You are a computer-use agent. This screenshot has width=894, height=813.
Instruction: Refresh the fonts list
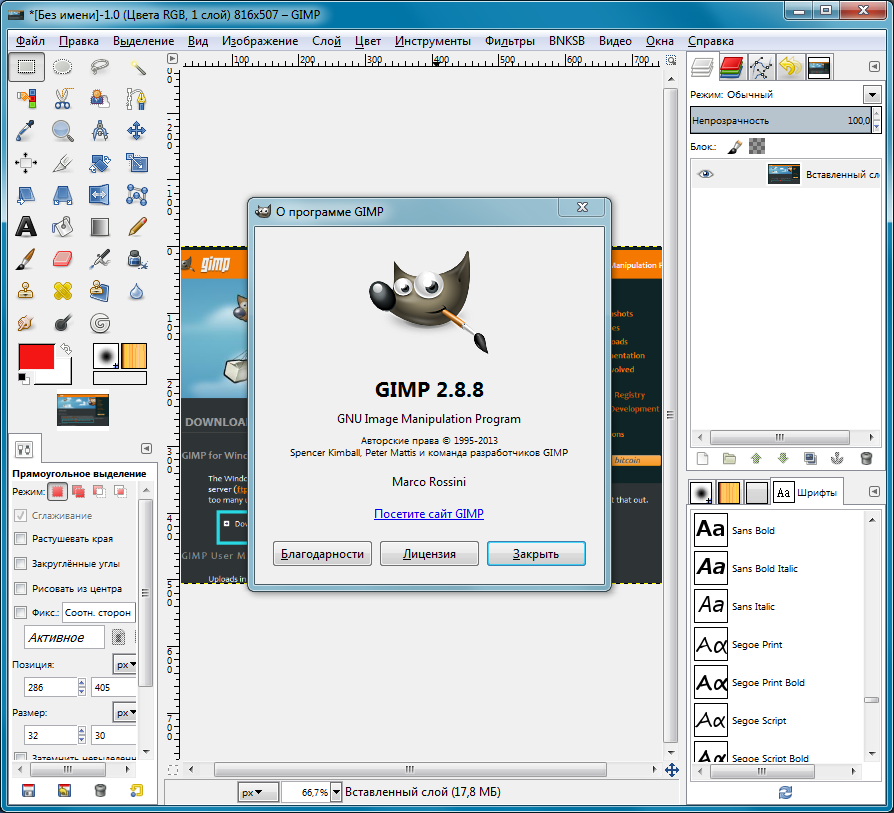tap(785, 792)
